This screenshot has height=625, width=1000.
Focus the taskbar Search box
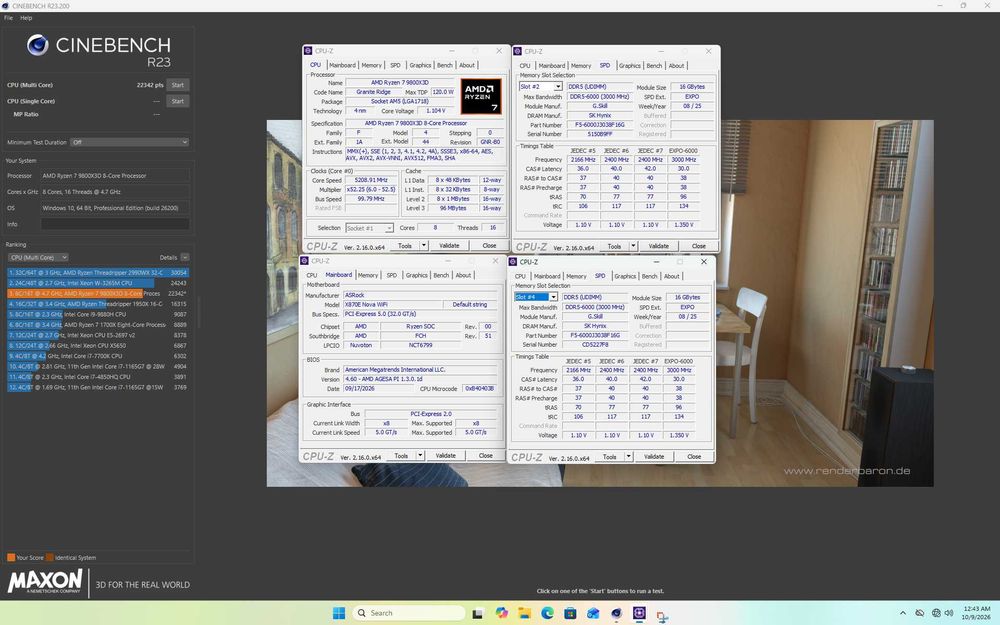pos(408,613)
